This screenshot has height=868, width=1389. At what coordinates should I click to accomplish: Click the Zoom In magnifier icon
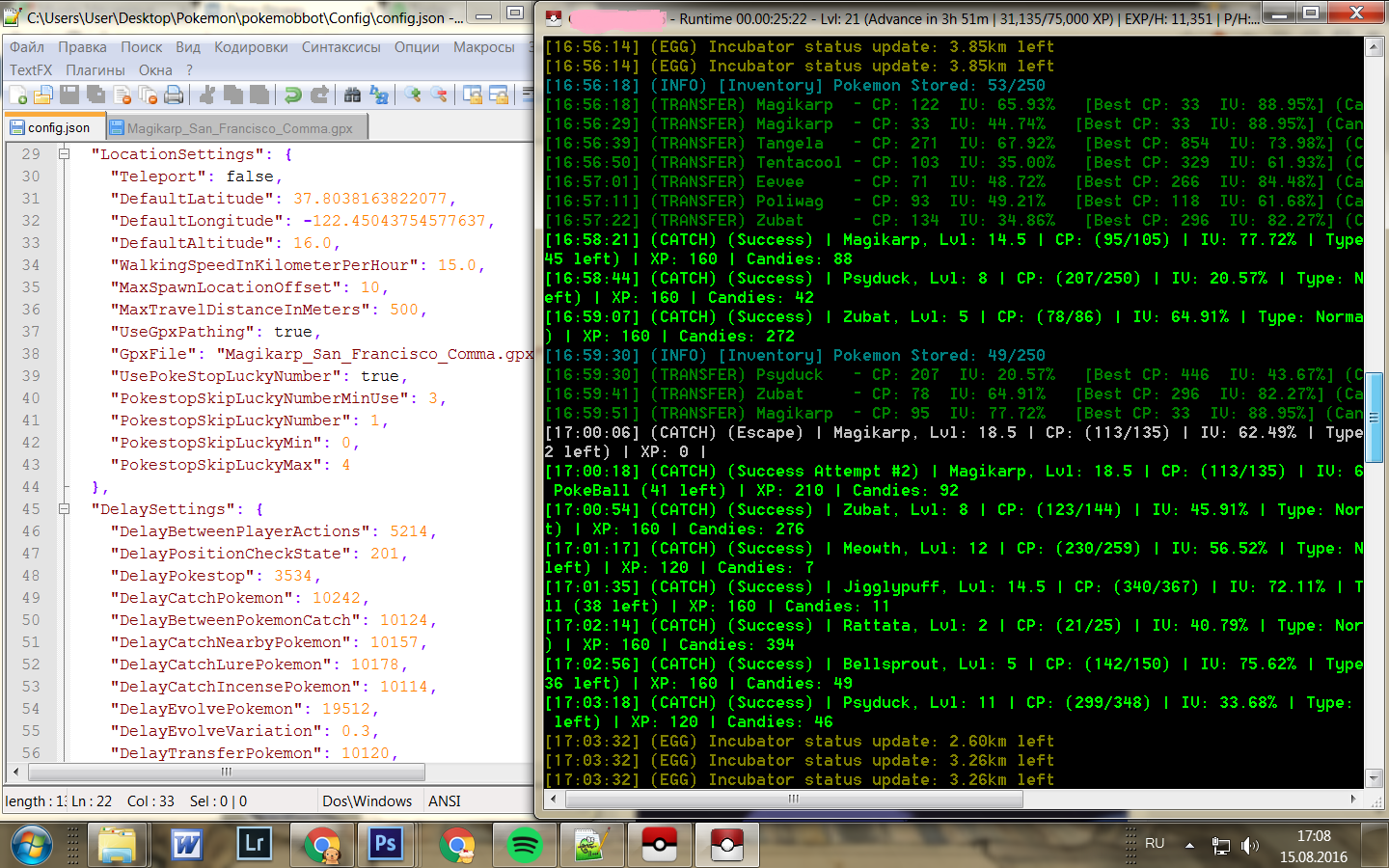pos(413,95)
